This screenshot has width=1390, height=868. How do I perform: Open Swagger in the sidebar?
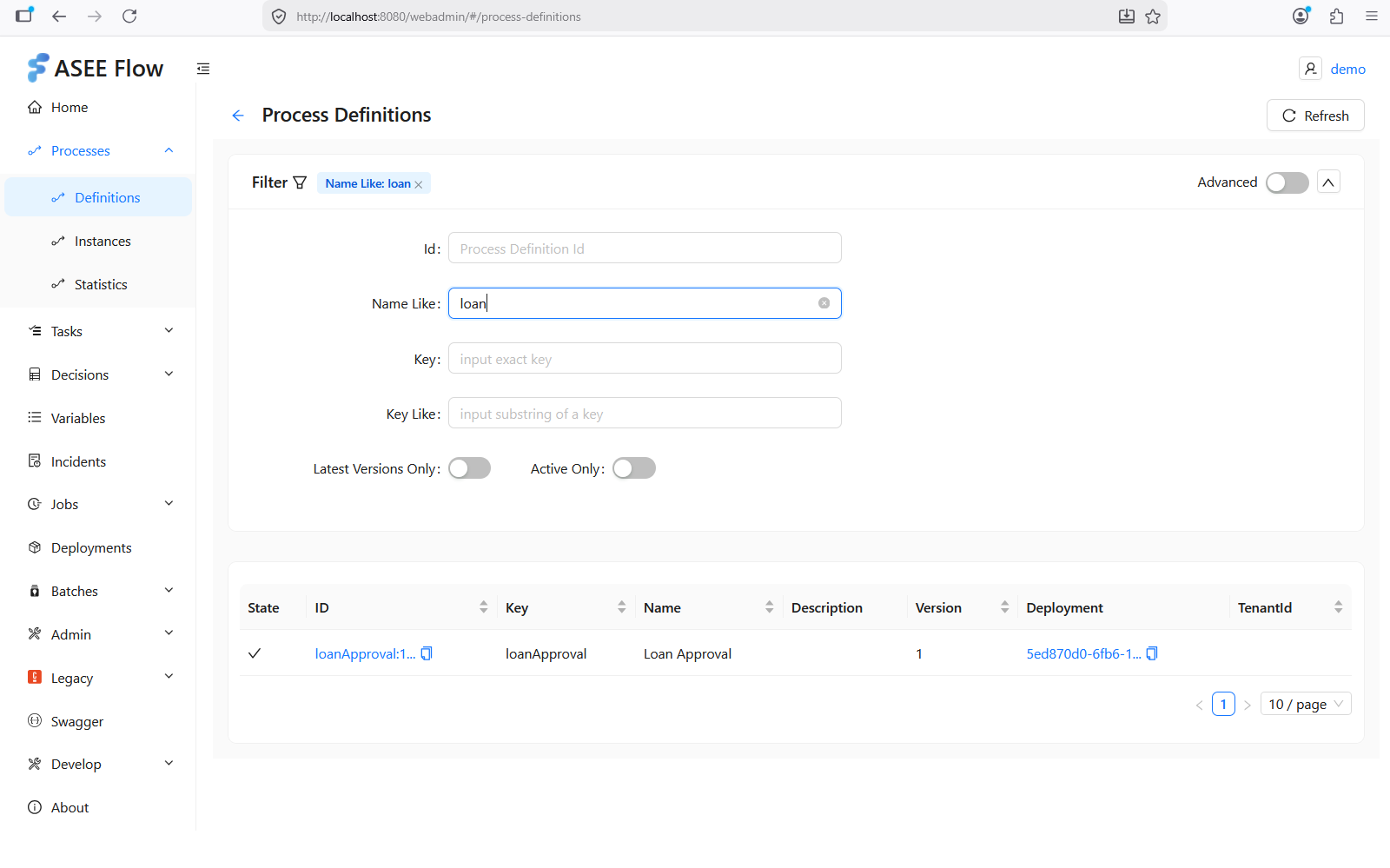[x=98, y=721]
